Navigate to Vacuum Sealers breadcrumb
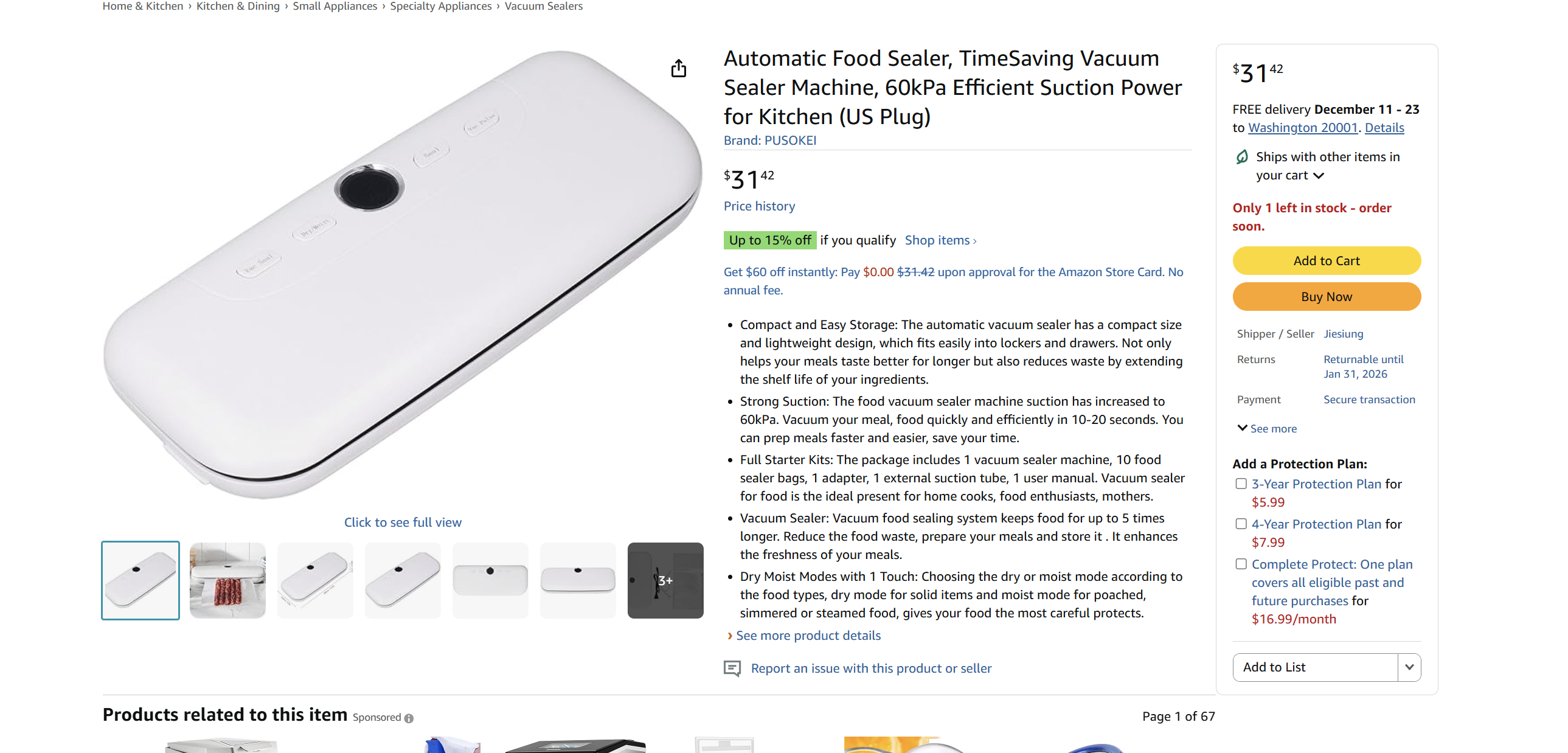 tap(544, 6)
